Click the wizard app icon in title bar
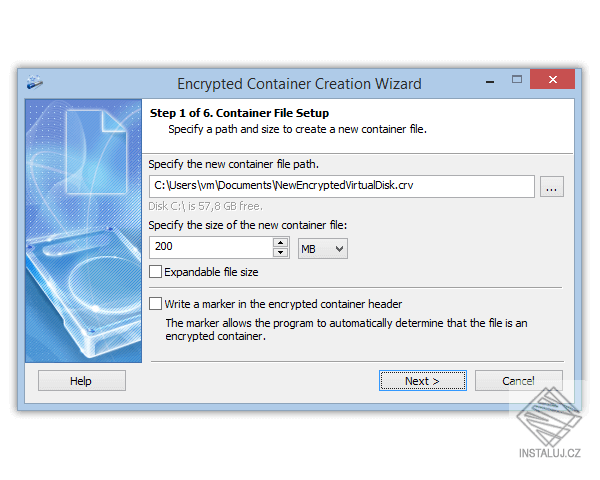The height and width of the screenshot is (480, 600). pyautogui.click(x=35, y=82)
